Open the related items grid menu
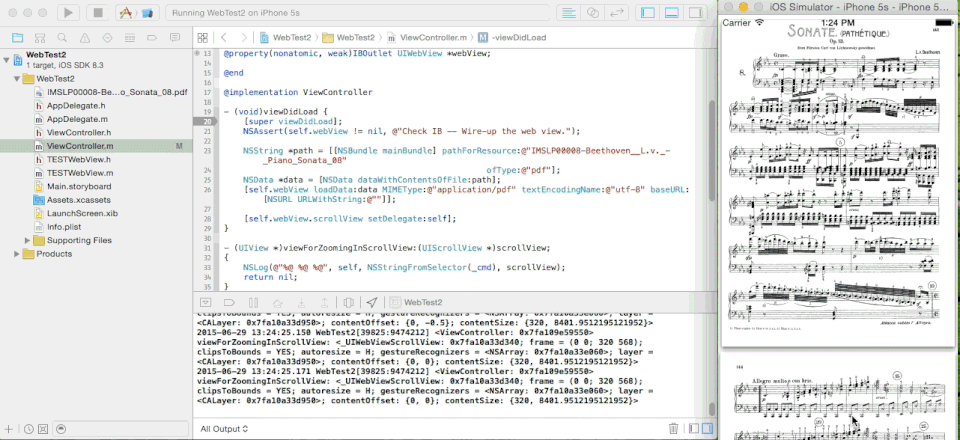This screenshot has width=960, height=440. point(203,37)
